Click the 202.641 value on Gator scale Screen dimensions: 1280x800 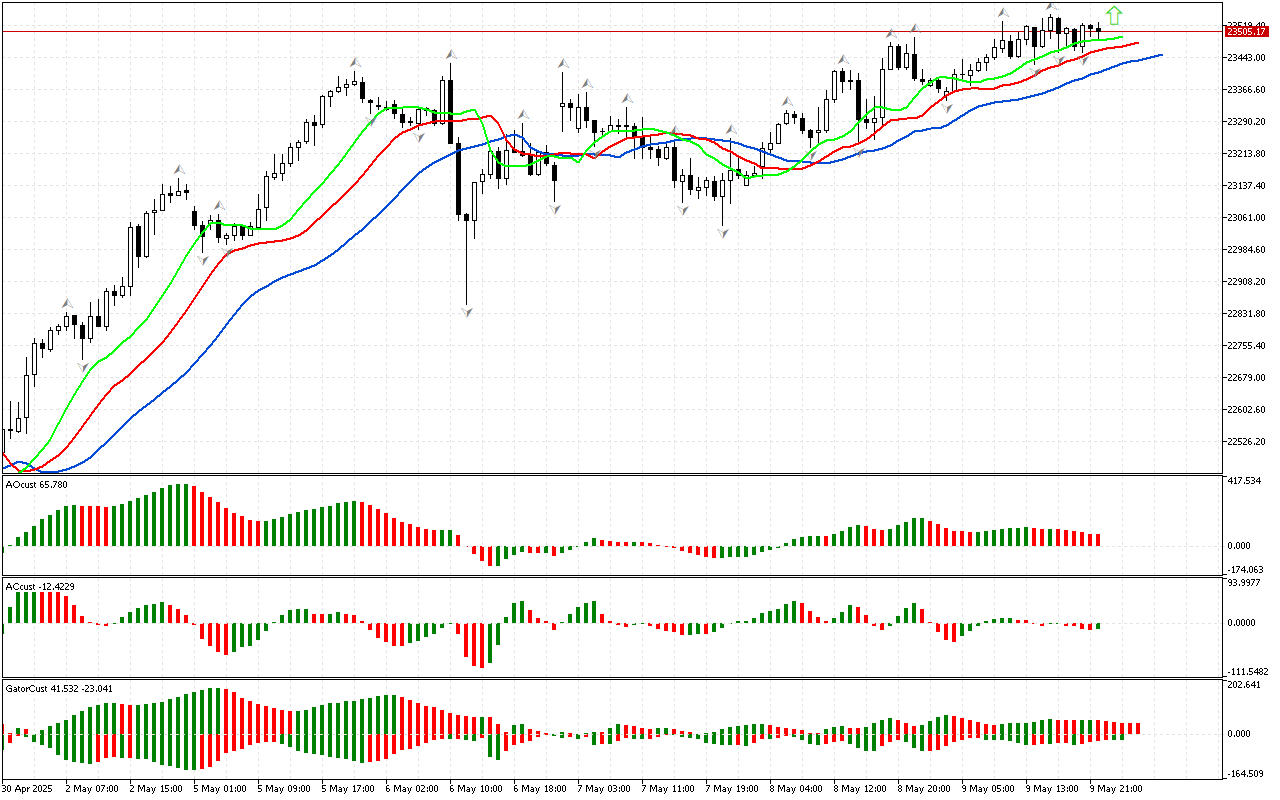(x=1246, y=685)
